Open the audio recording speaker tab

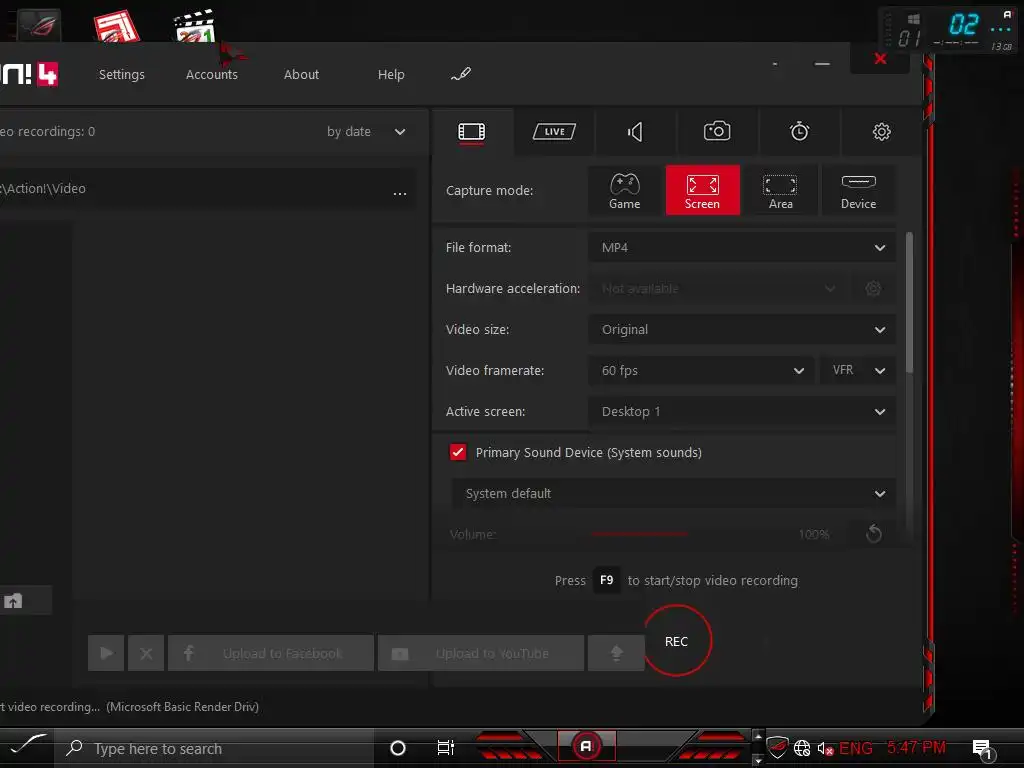635,132
